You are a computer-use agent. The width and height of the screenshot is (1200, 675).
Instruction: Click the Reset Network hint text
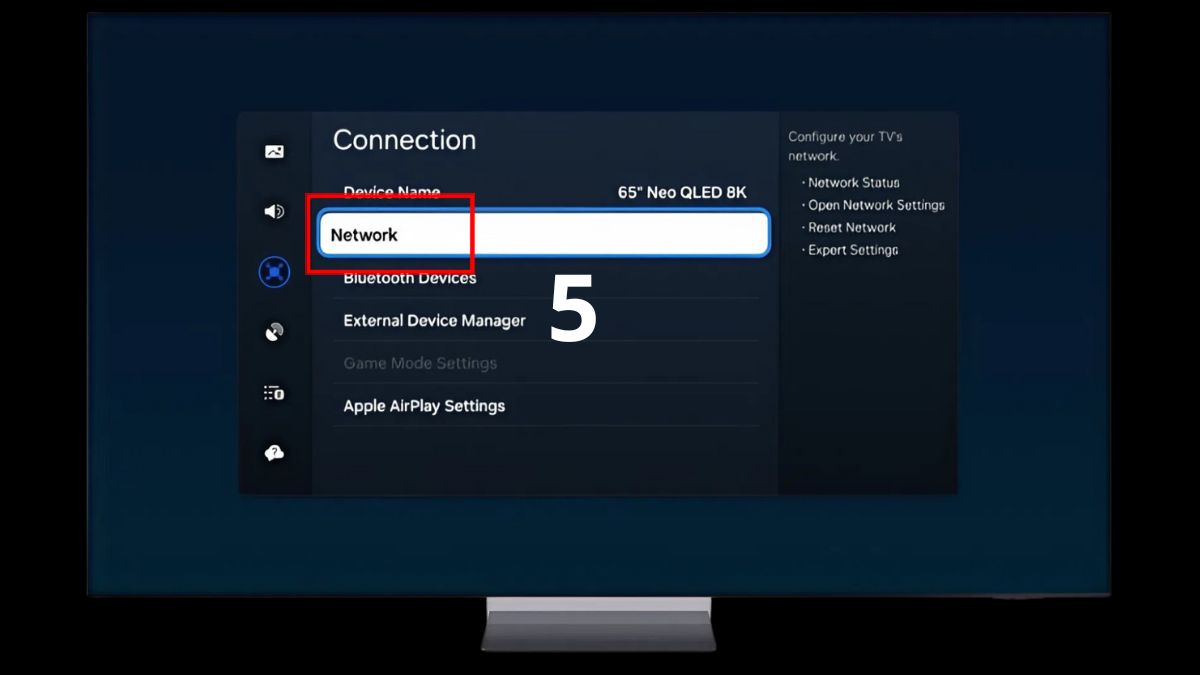click(x=851, y=227)
